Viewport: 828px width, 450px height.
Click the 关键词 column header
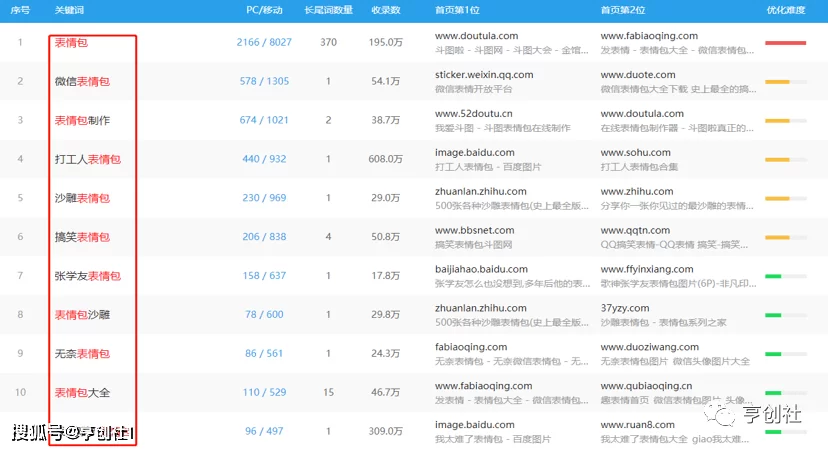click(x=70, y=9)
